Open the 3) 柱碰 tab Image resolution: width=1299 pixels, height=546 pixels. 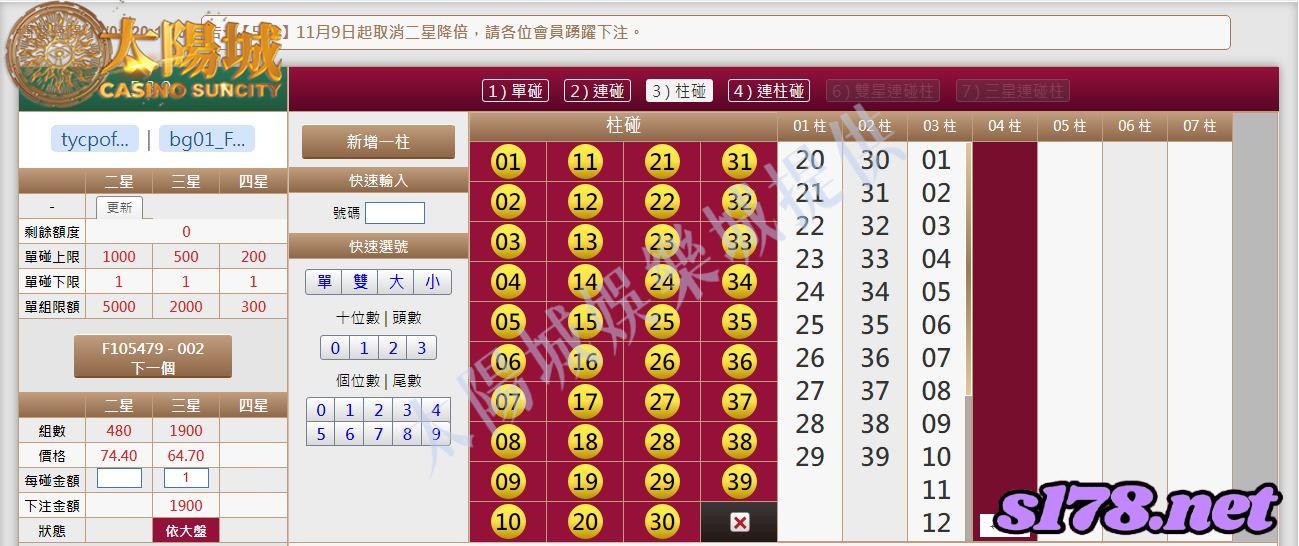click(x=679, y=91)
